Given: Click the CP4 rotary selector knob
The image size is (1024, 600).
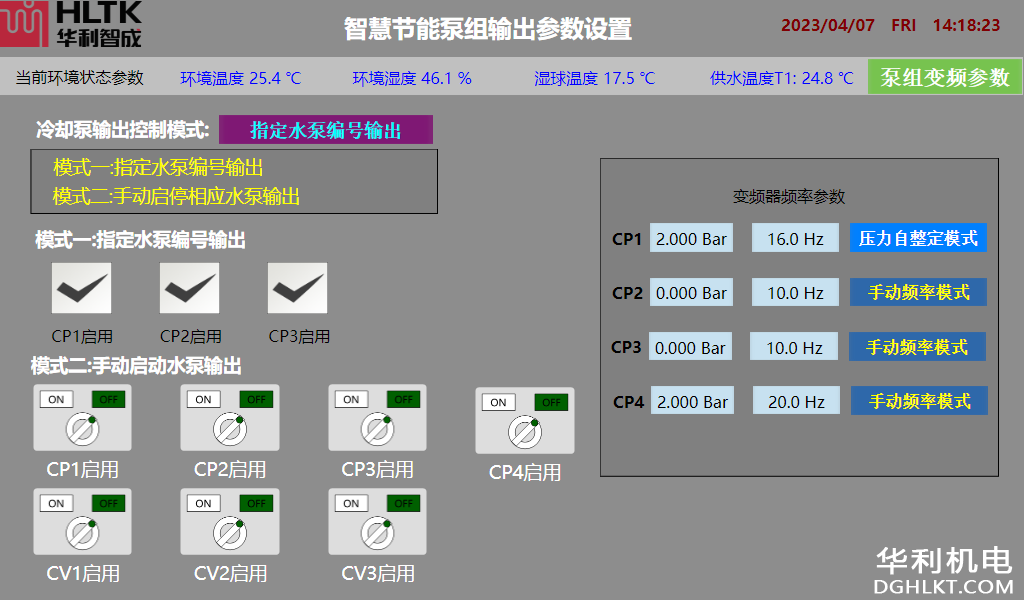Looking at the screenshot, I should pyautogui.click(x=524, y=433).
